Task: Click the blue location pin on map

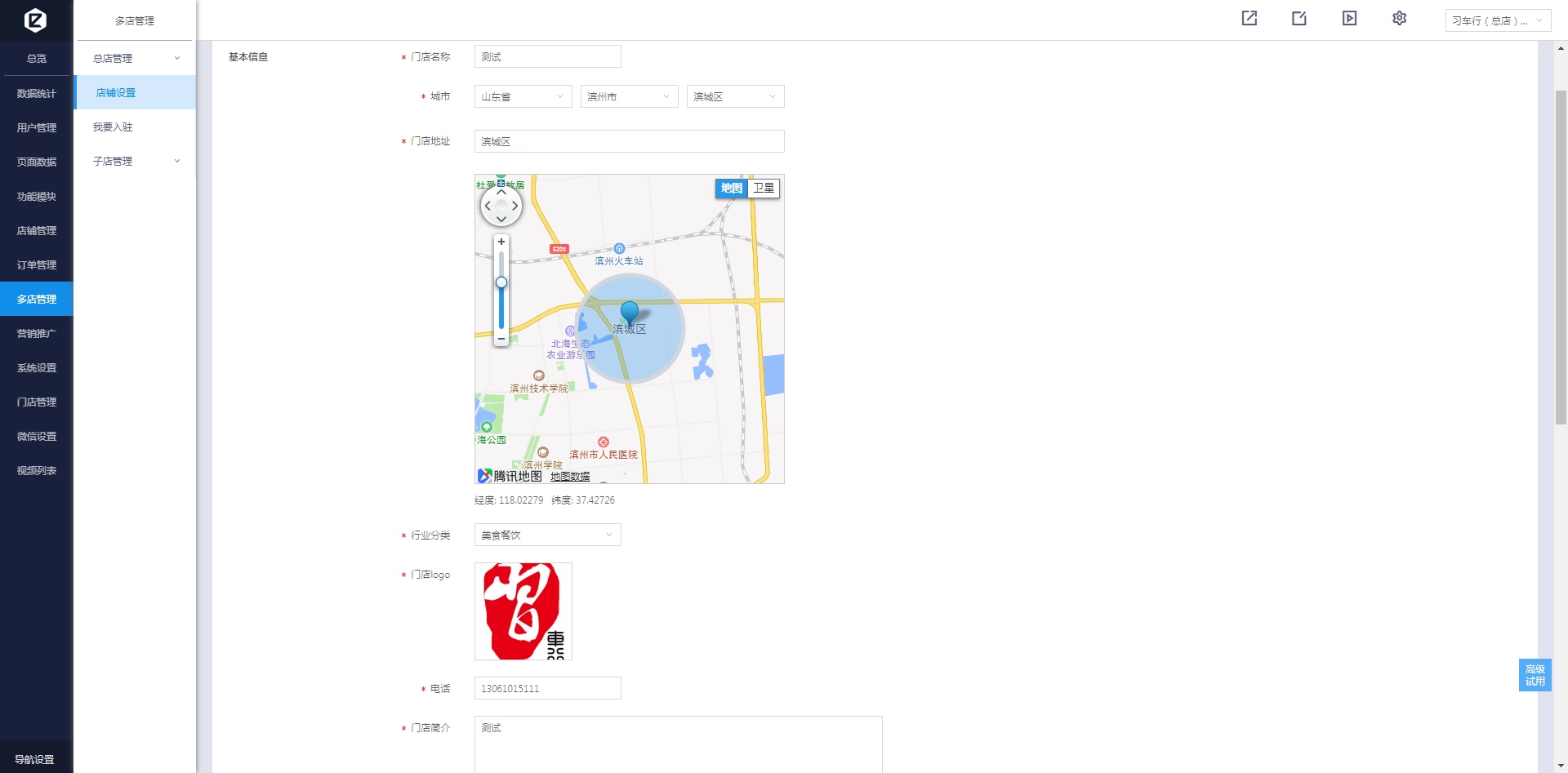Action: click(630, 311)
